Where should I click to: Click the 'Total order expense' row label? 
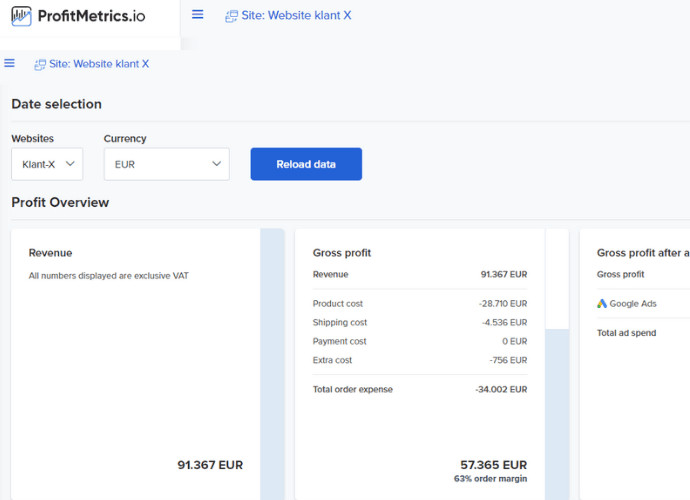[x=353, y=390]
